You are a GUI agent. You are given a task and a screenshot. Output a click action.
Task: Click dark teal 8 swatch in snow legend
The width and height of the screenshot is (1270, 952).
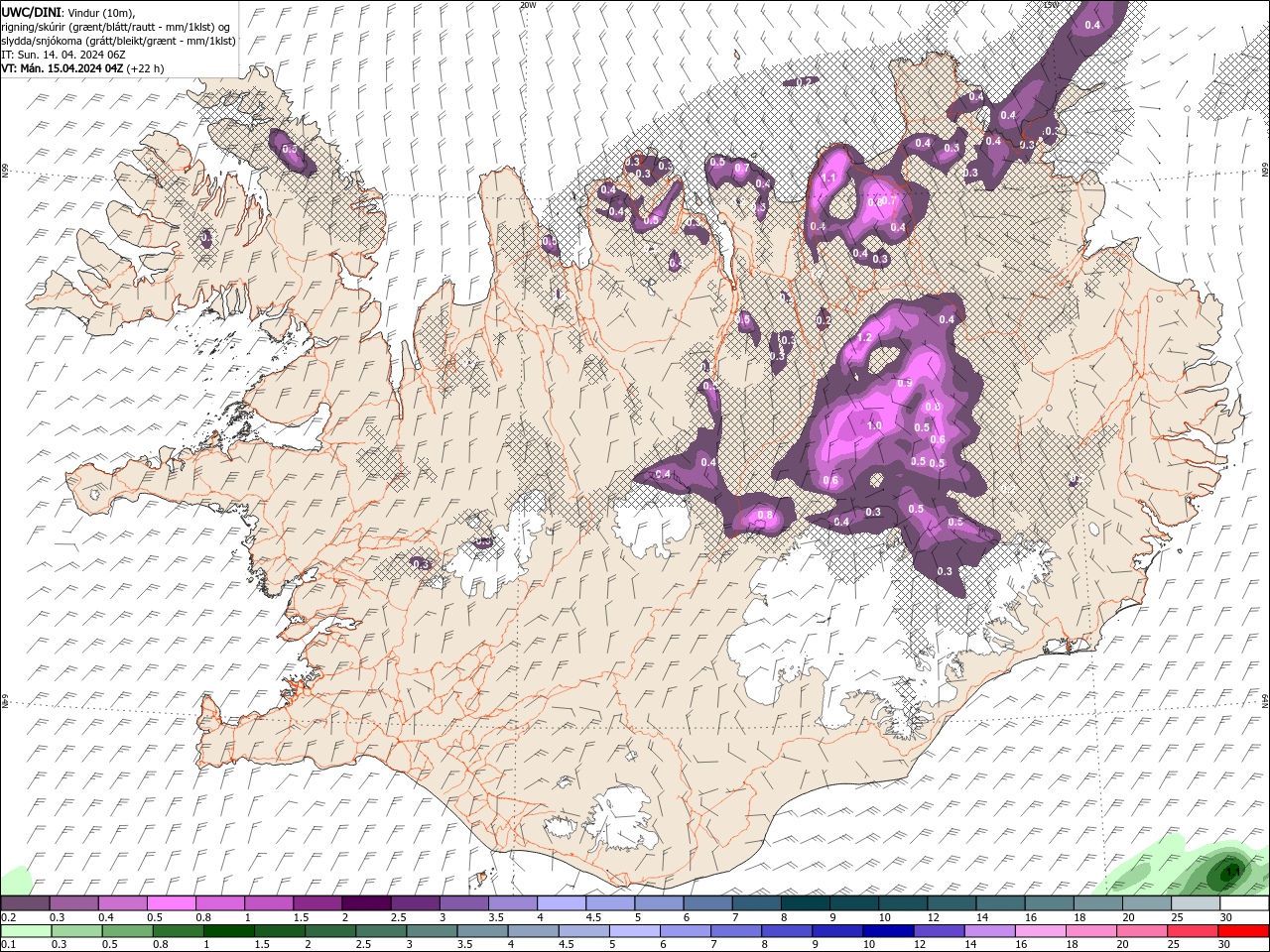click(x=806, y=902)
